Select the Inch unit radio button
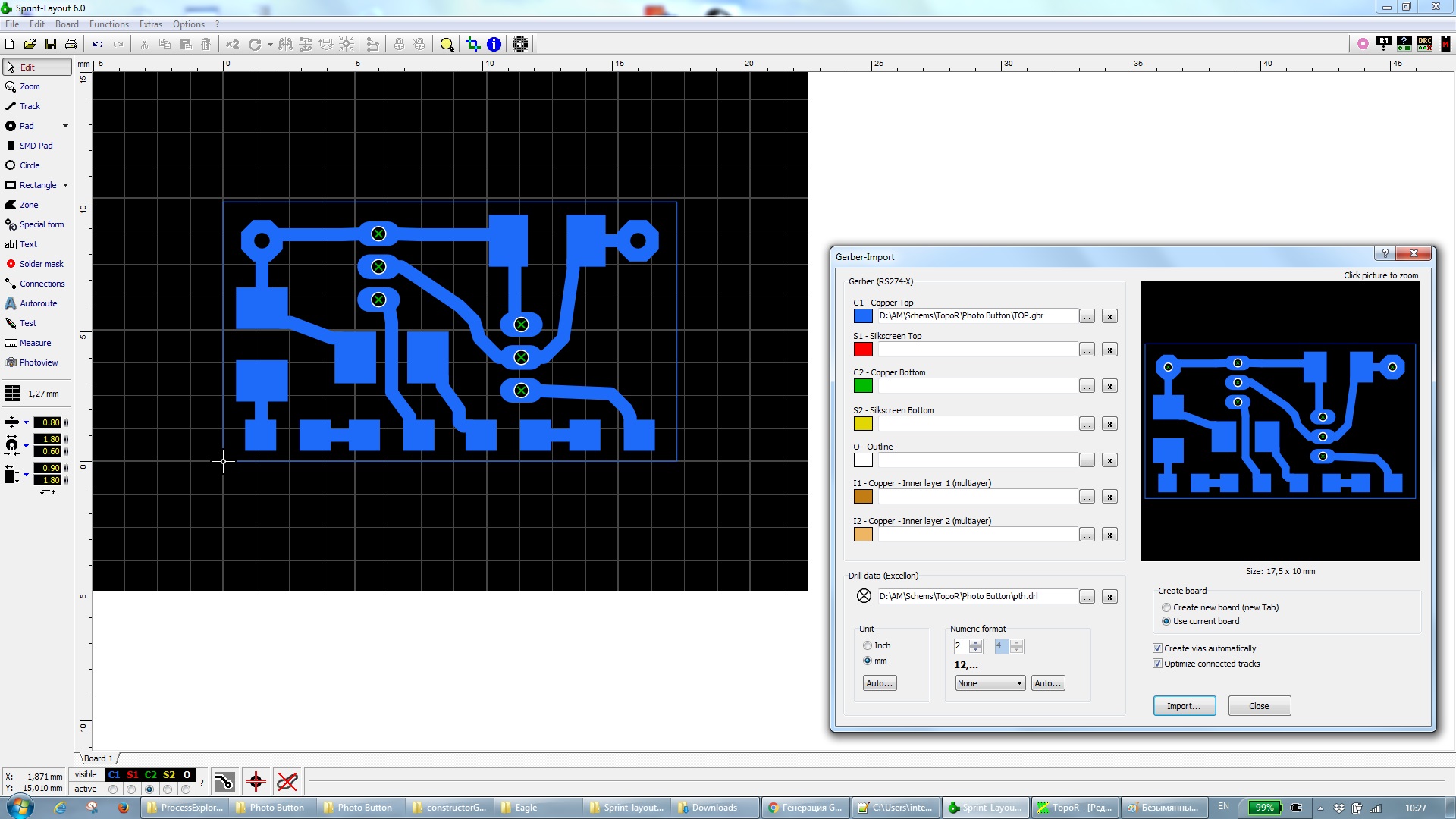The height and width of the screenshot is (819, 1456). (868, 645)
